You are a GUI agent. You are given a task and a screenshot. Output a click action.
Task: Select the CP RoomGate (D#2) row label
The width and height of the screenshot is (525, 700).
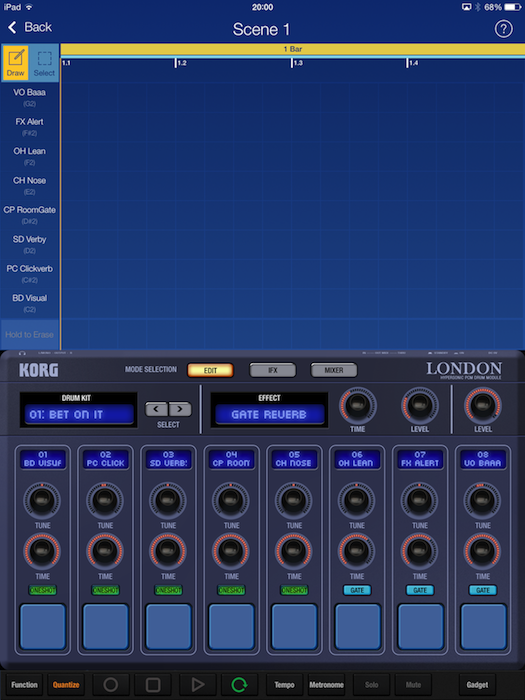pyautogui.click(x=29, y=215)
